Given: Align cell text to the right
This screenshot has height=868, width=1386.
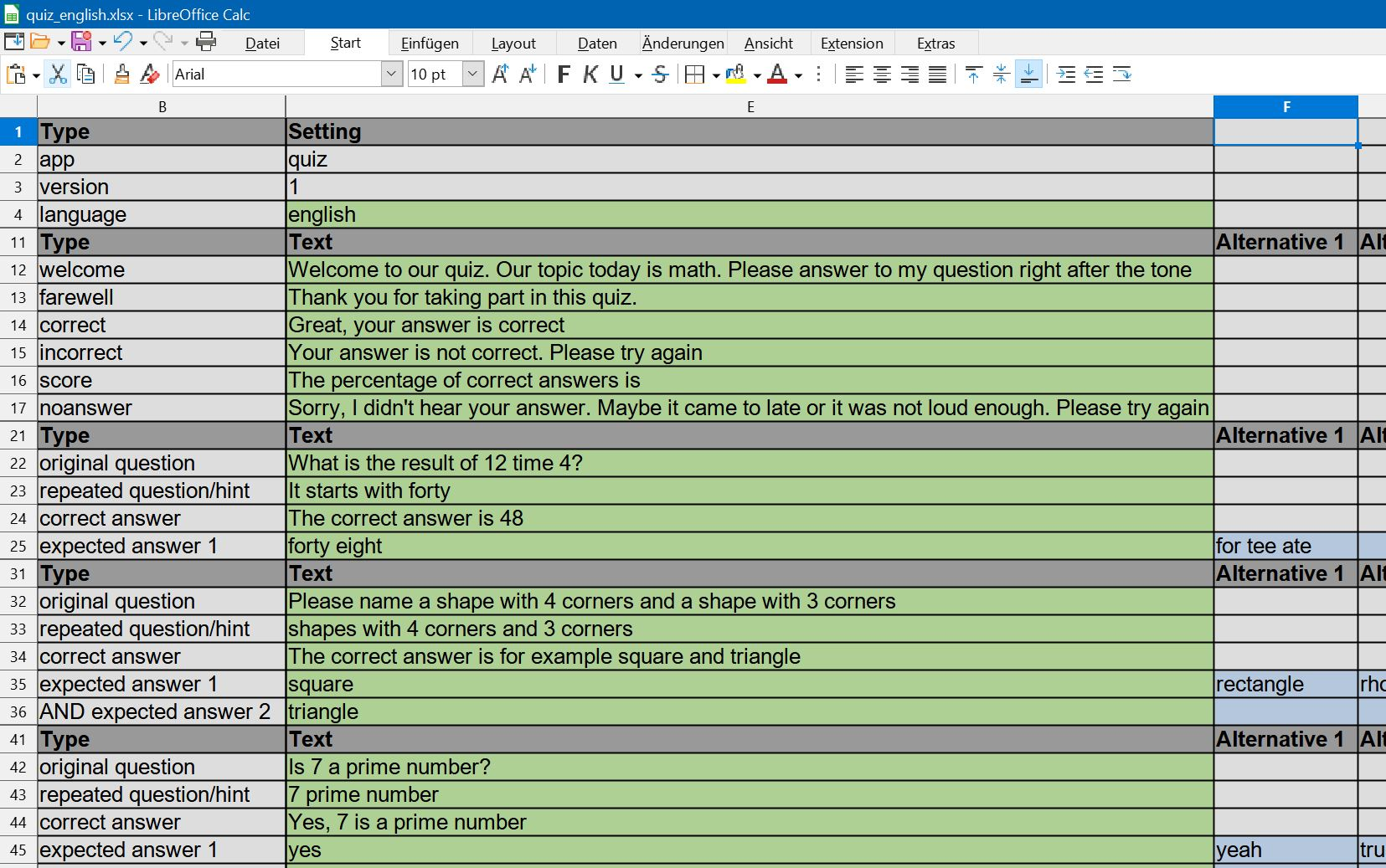Looking at the screenshot, I should pos(909,74).
